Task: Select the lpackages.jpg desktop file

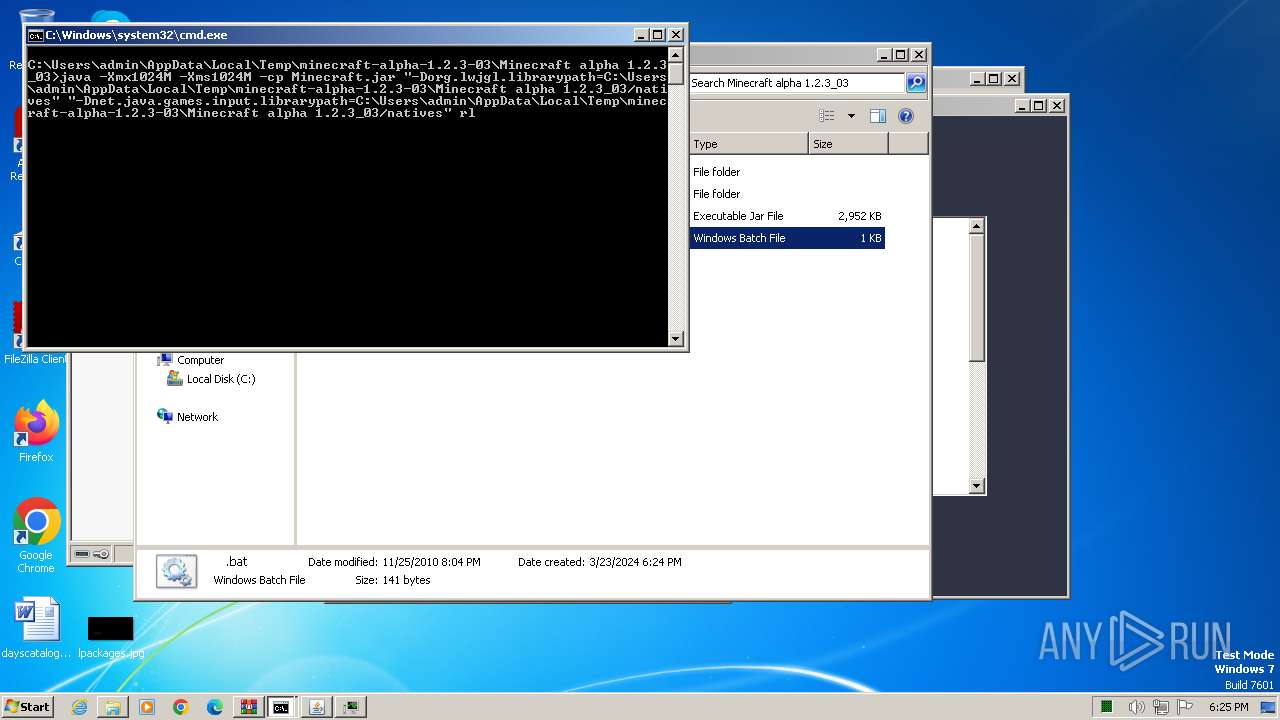Action: pos(110,637)
